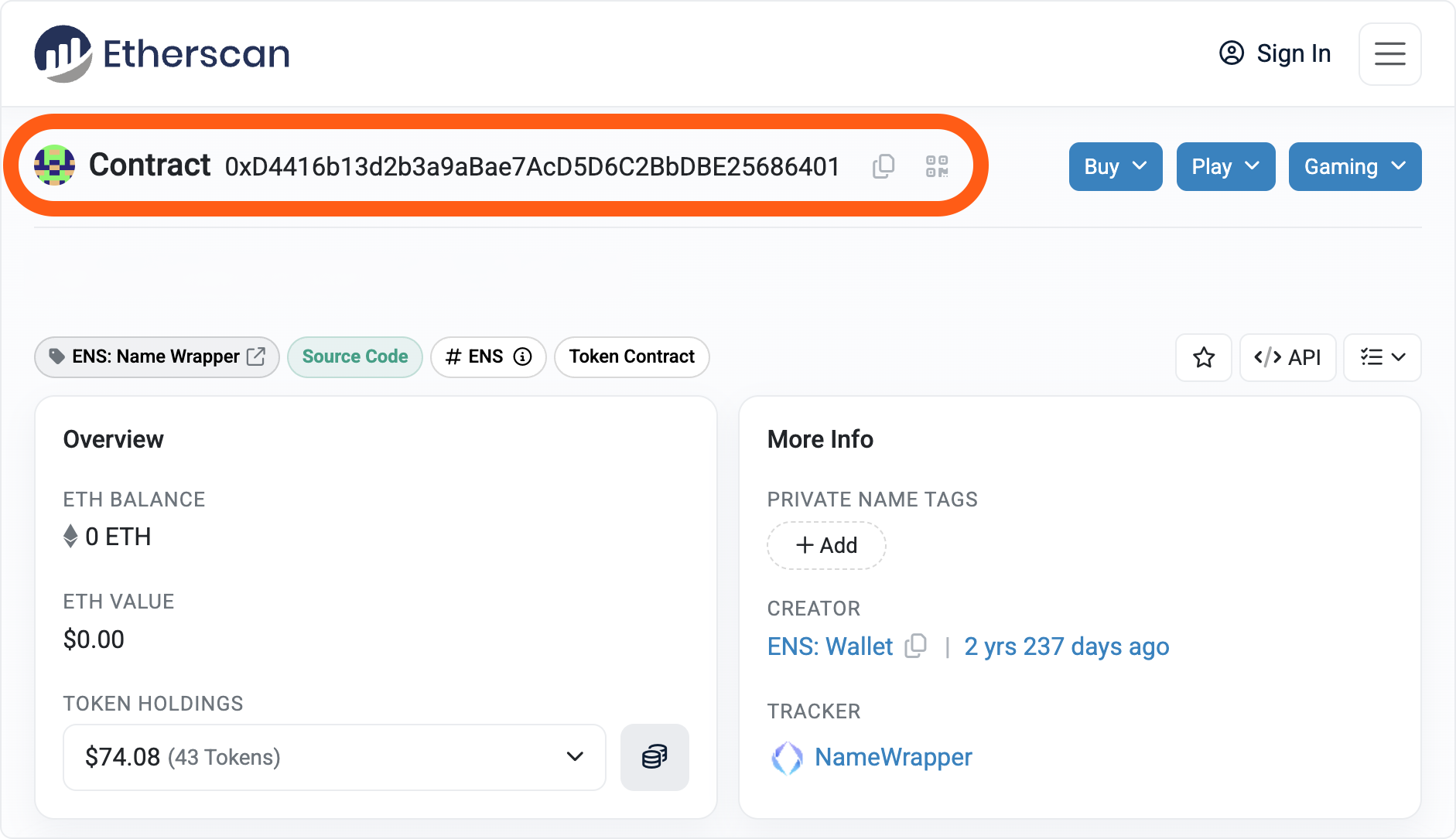The height and width of the screenshot is (839, 1456).
Task: Expand the token holdings dropdown
Action: point(334,757)
